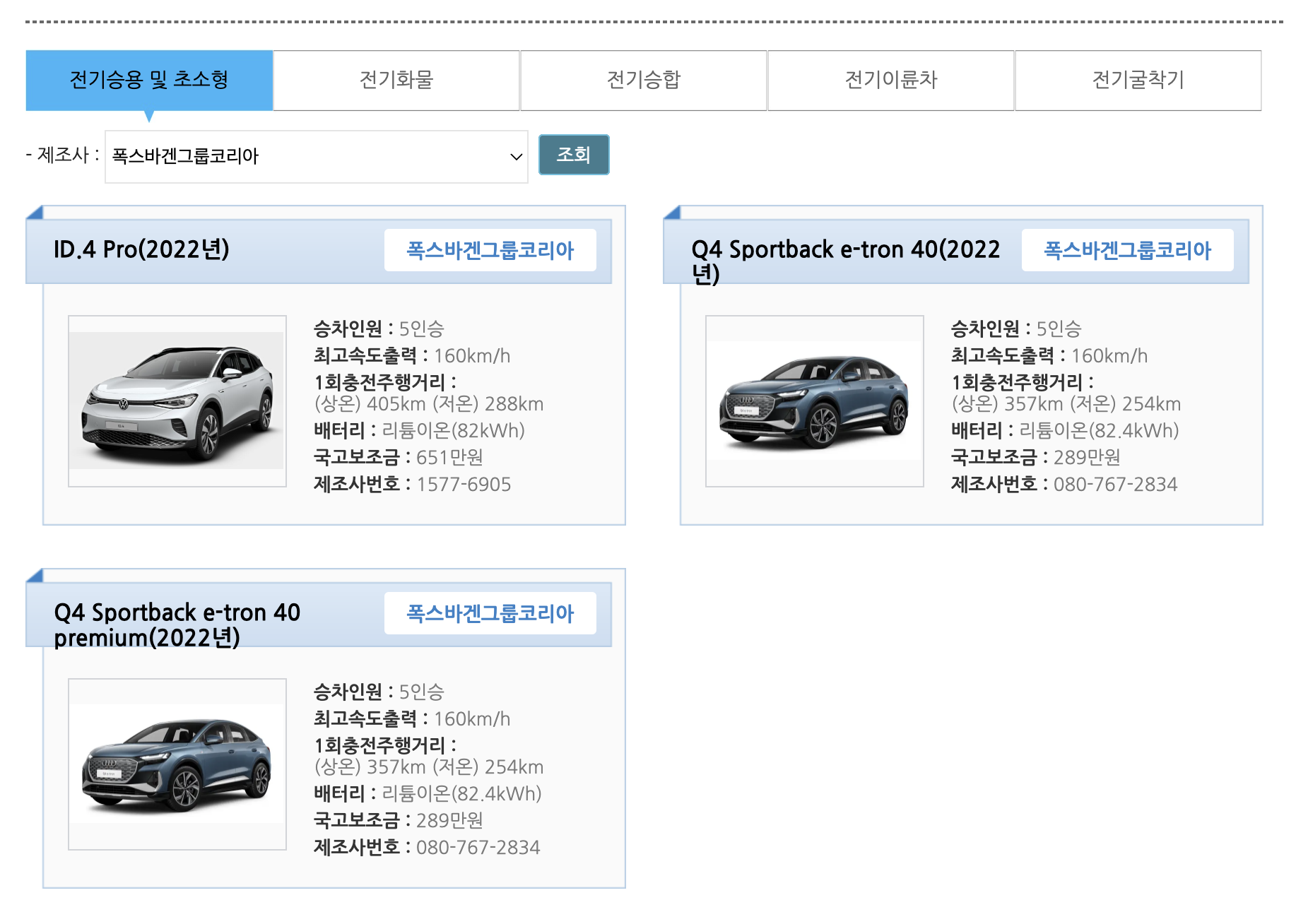The width and height of the screenshot is (1296, 924).
Task: Open the Q4 Sportback e-tron 40(2022년) car photo
Action: click(x=815, y=401)
